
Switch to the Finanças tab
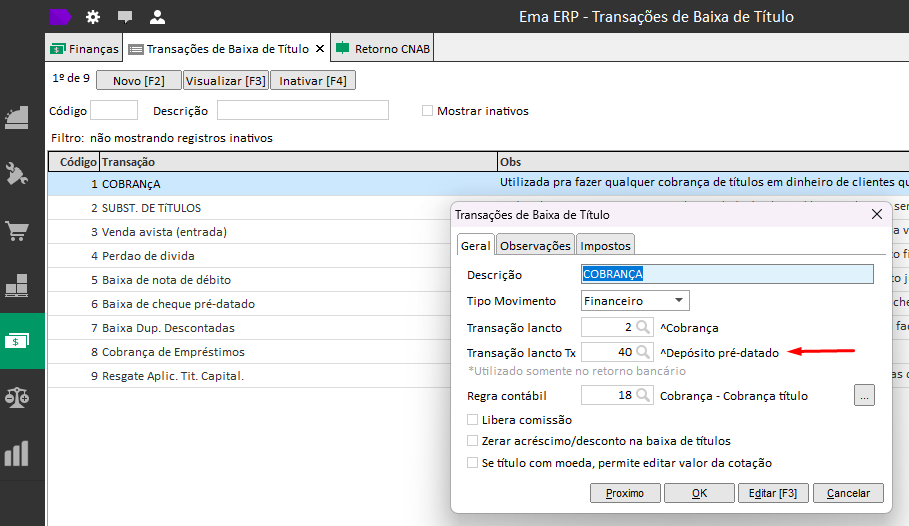click(84, 49)
